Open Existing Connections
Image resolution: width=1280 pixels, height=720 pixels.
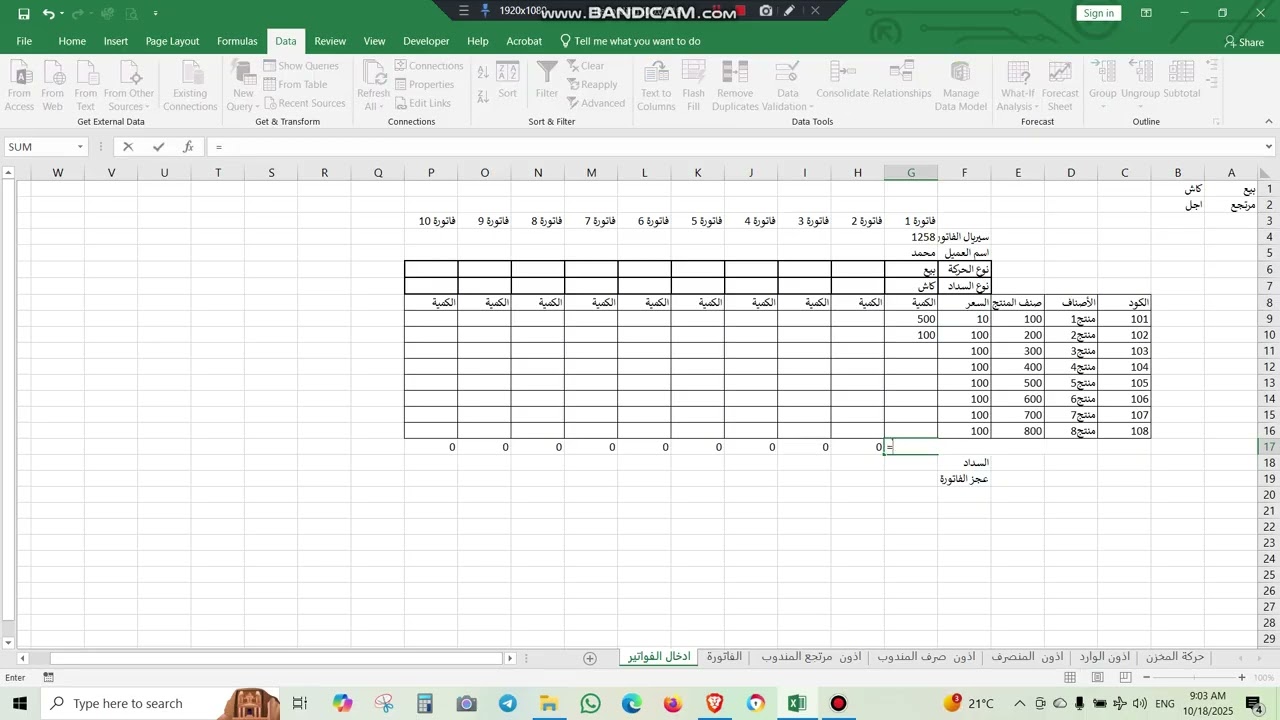190,87
